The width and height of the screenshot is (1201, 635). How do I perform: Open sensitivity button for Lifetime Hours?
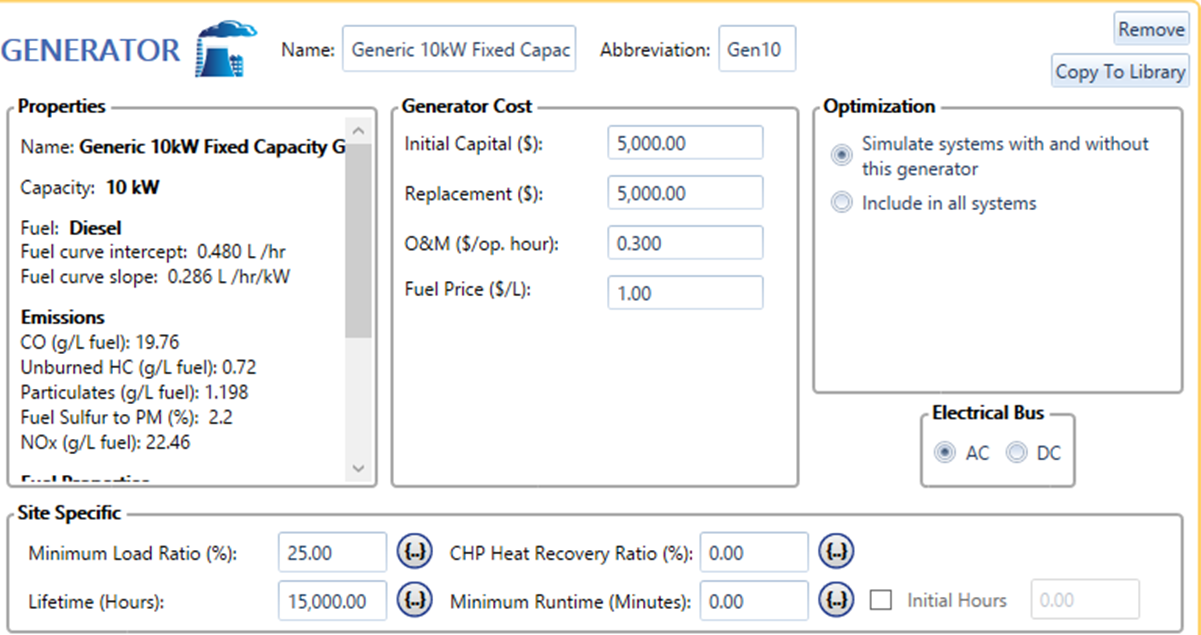415,600
